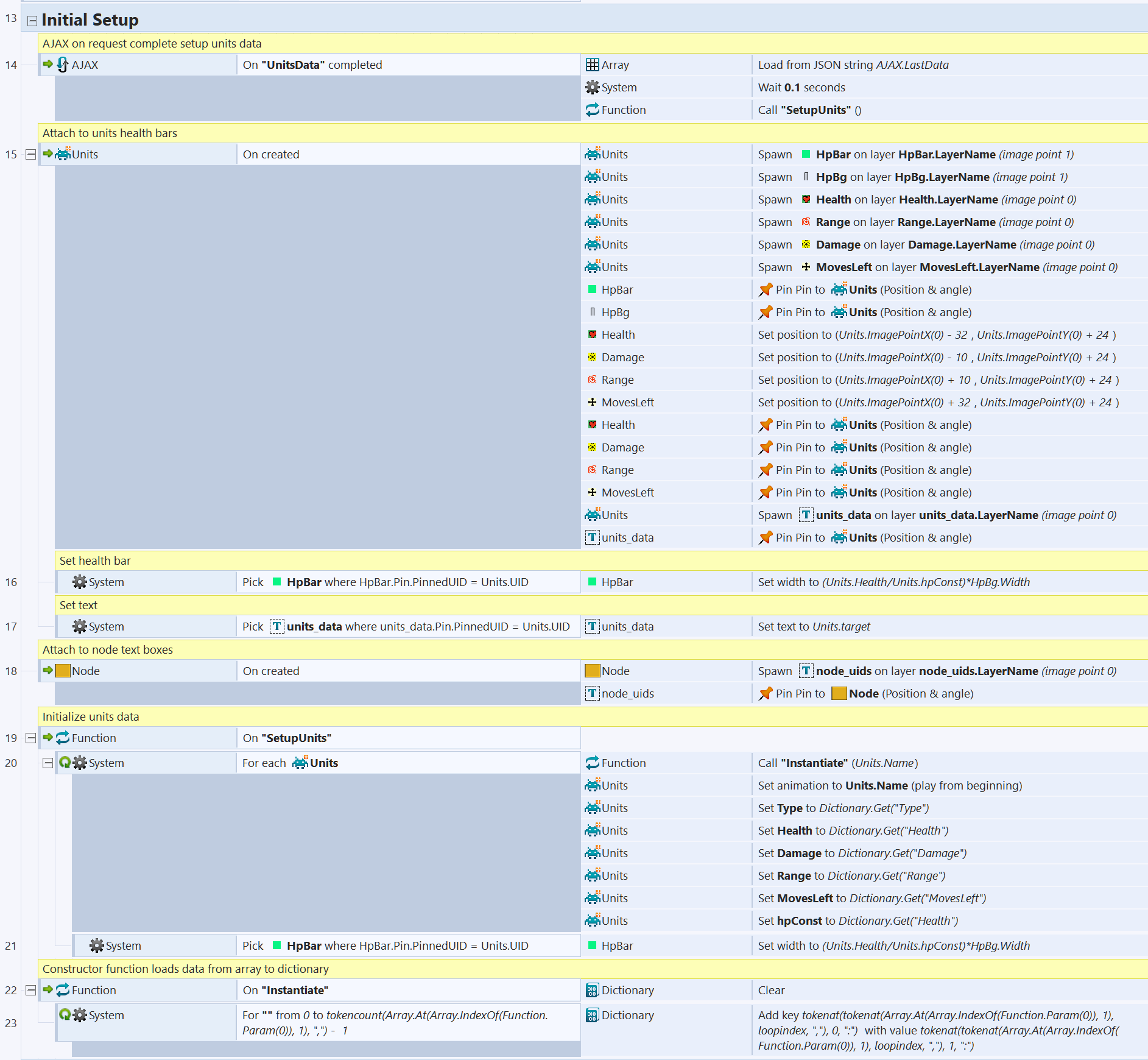Select the Load from JSON string action
This screenshot has width=1148, height=1060.
coord(853,65)
